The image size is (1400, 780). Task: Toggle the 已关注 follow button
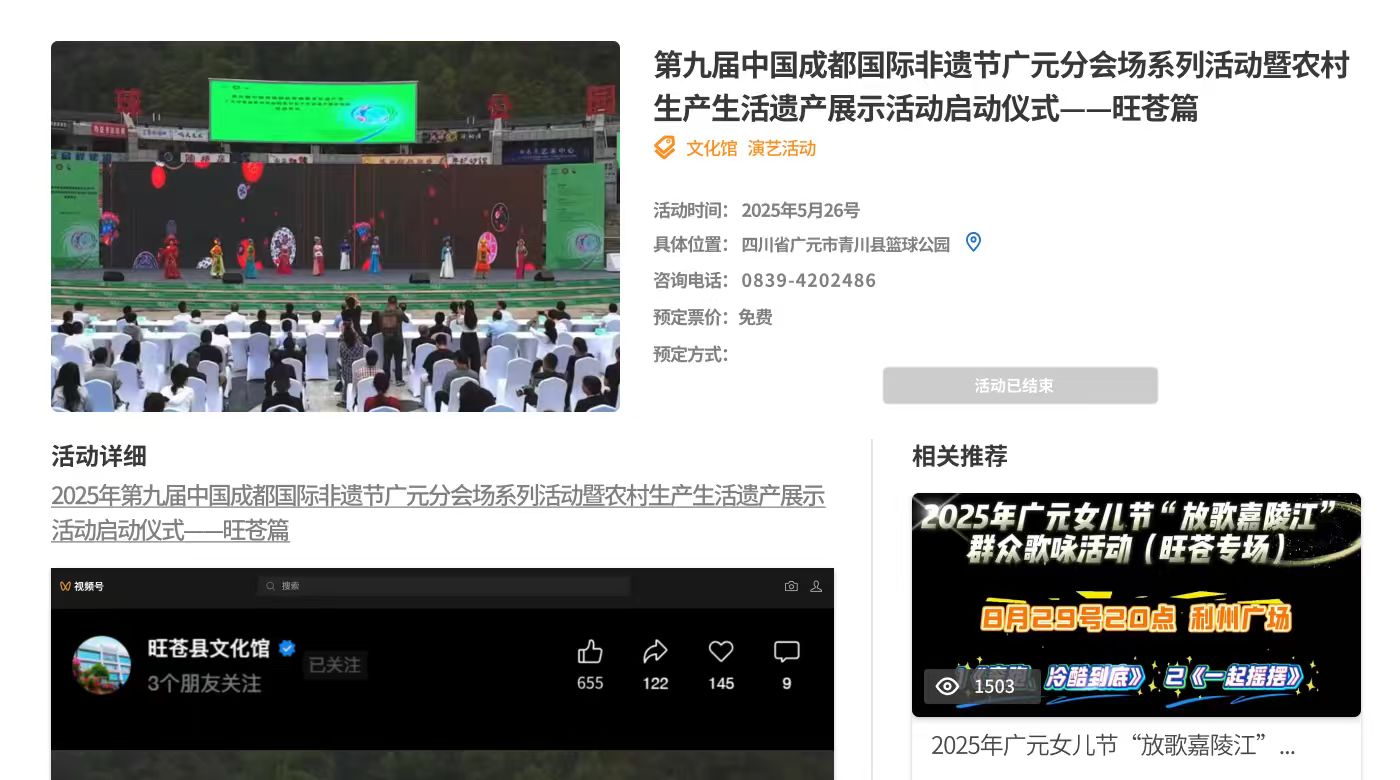pos(335,665)
